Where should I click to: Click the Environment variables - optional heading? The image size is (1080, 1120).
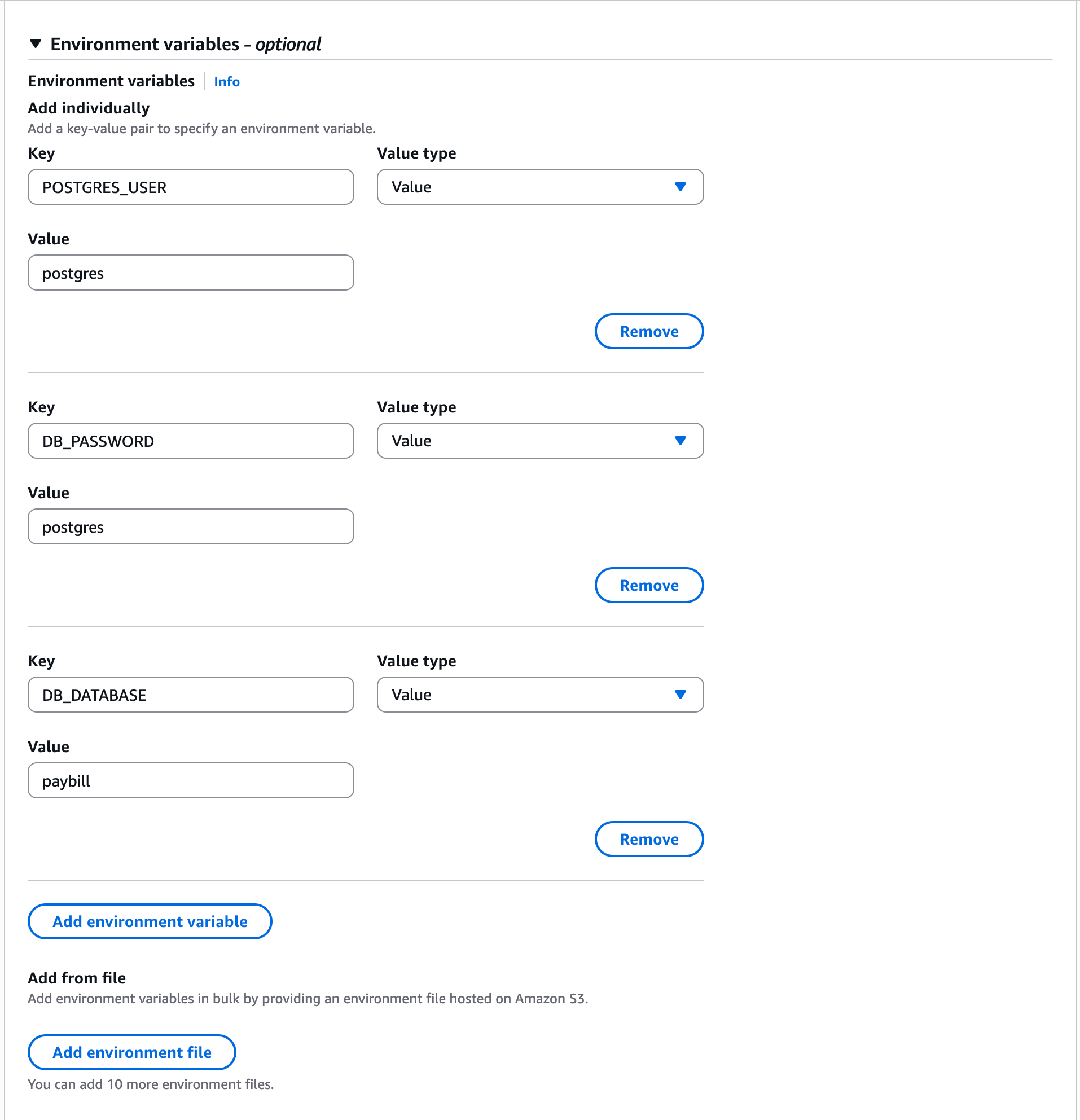coord(185,44)
